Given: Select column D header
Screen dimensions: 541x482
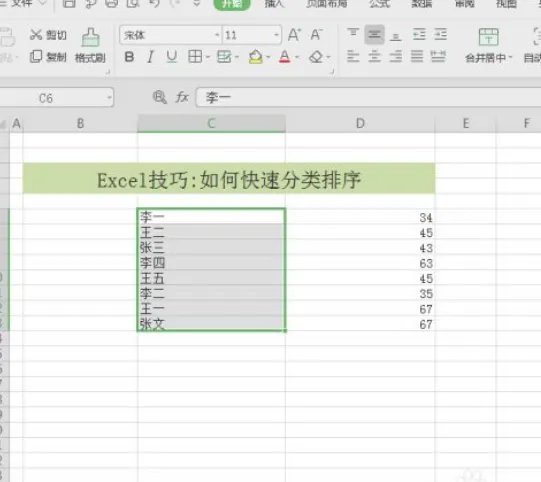Looking at the screenshot, I should click(x=360, y=123).
